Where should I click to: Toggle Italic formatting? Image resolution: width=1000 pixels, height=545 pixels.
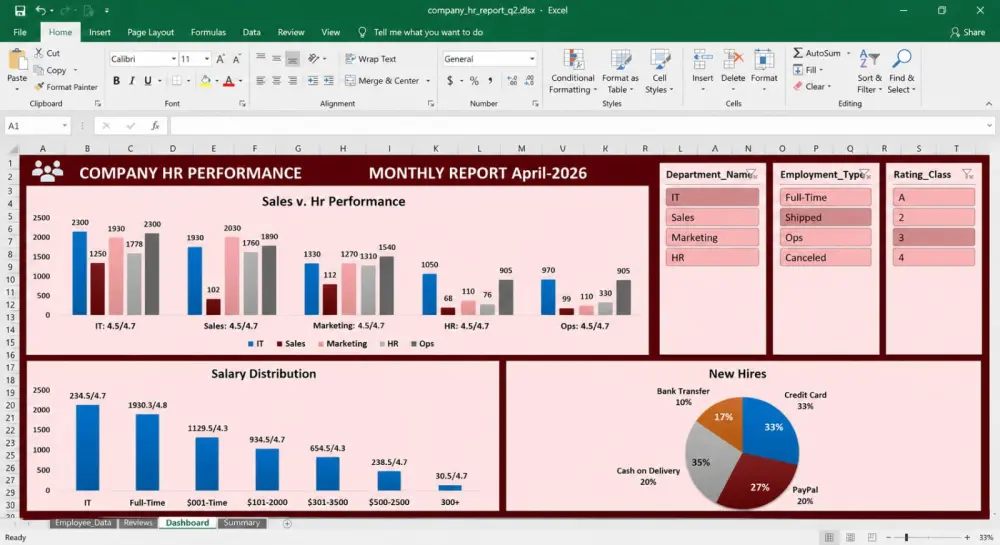[132, 80]
